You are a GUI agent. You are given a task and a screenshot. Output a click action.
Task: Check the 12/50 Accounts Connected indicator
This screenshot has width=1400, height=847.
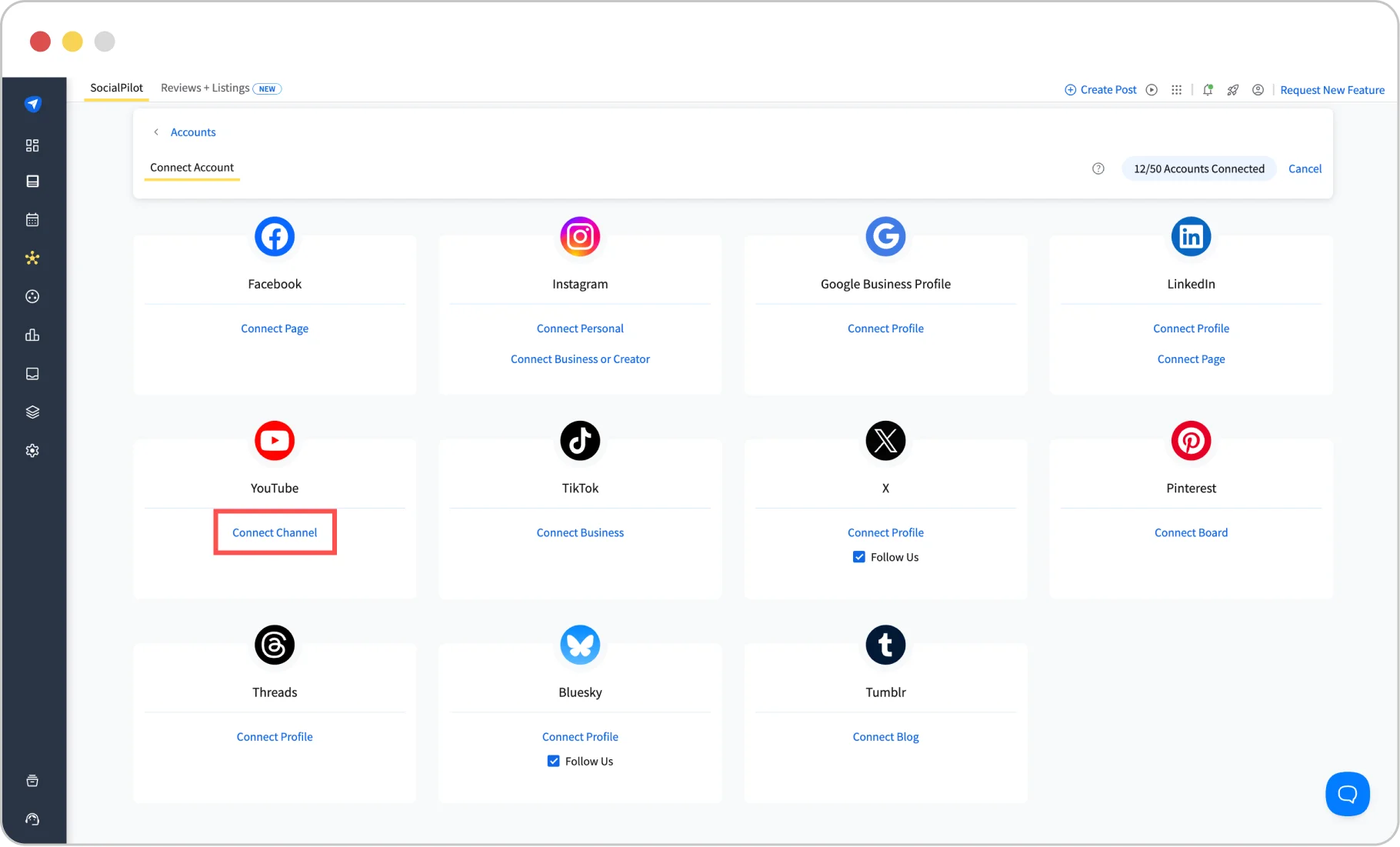(x=1198, y=168)
